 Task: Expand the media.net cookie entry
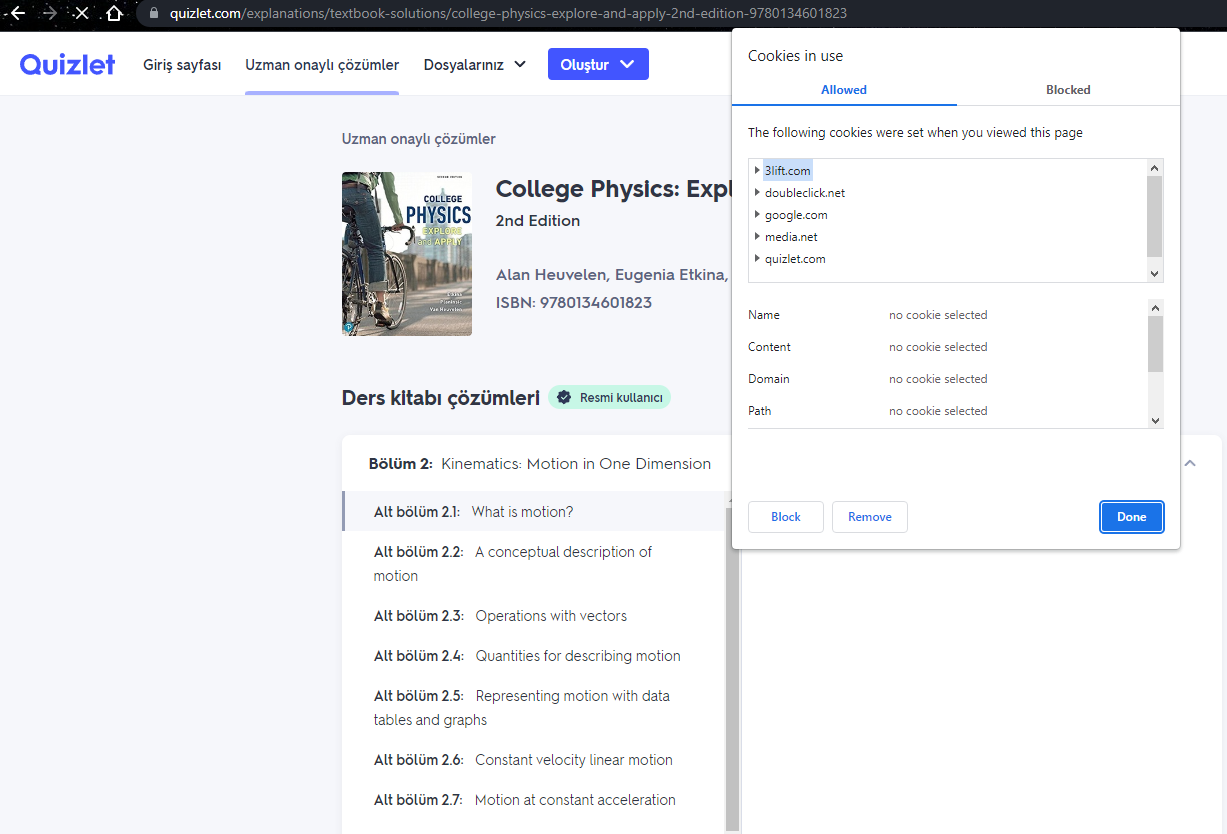click(x=757, y=237)
